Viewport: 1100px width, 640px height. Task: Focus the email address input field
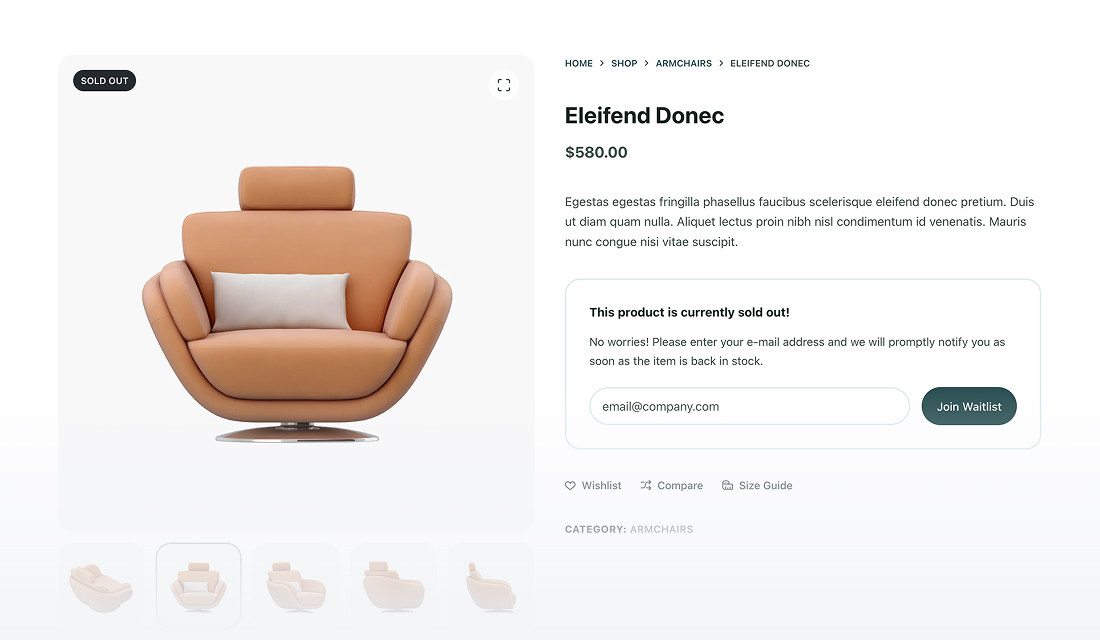[749, 406]
